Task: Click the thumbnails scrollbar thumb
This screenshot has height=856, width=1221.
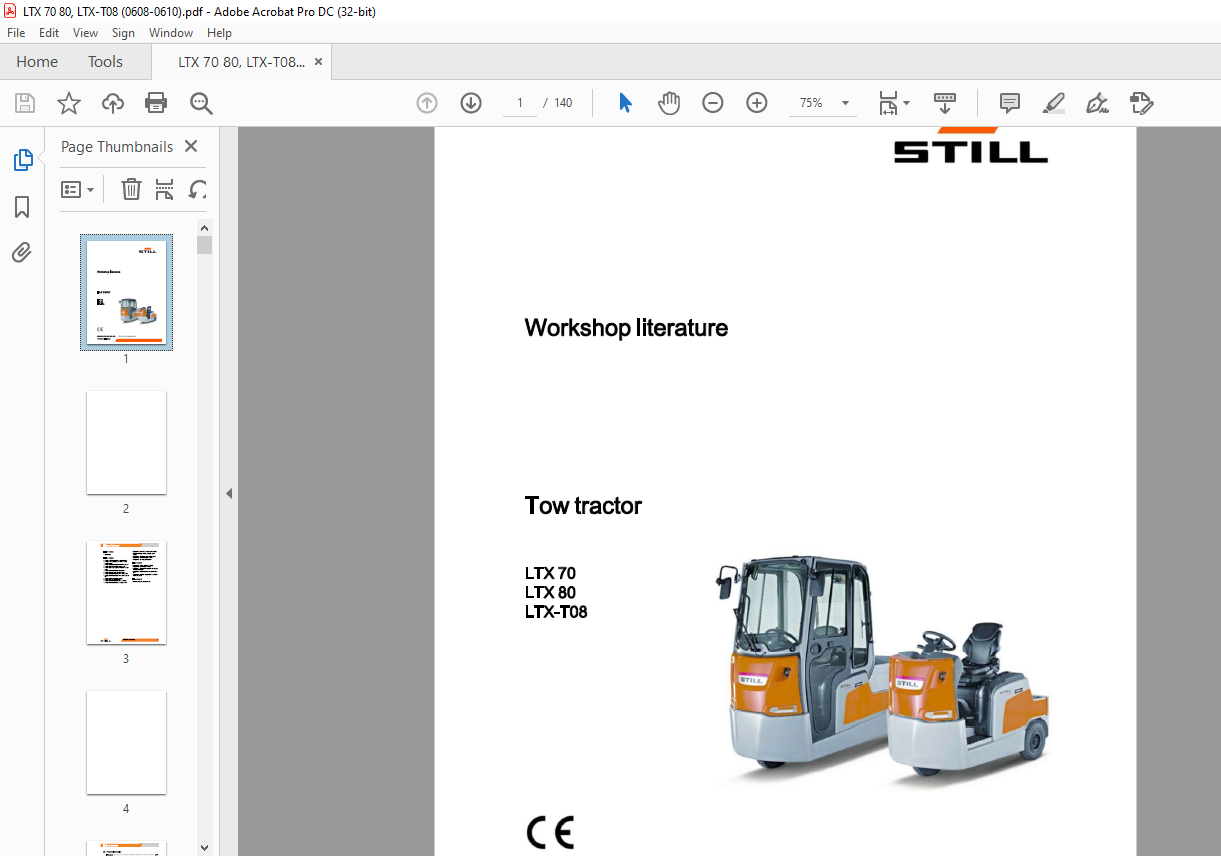Action: pos(204,245)
